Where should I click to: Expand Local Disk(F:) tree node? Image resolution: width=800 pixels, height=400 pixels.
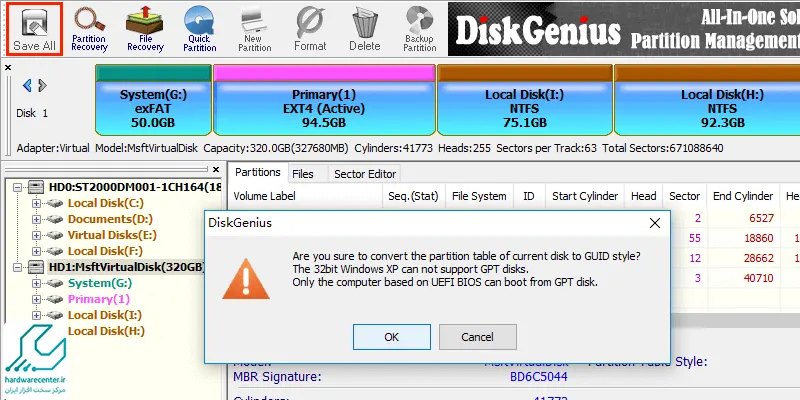tap(36, 251)
